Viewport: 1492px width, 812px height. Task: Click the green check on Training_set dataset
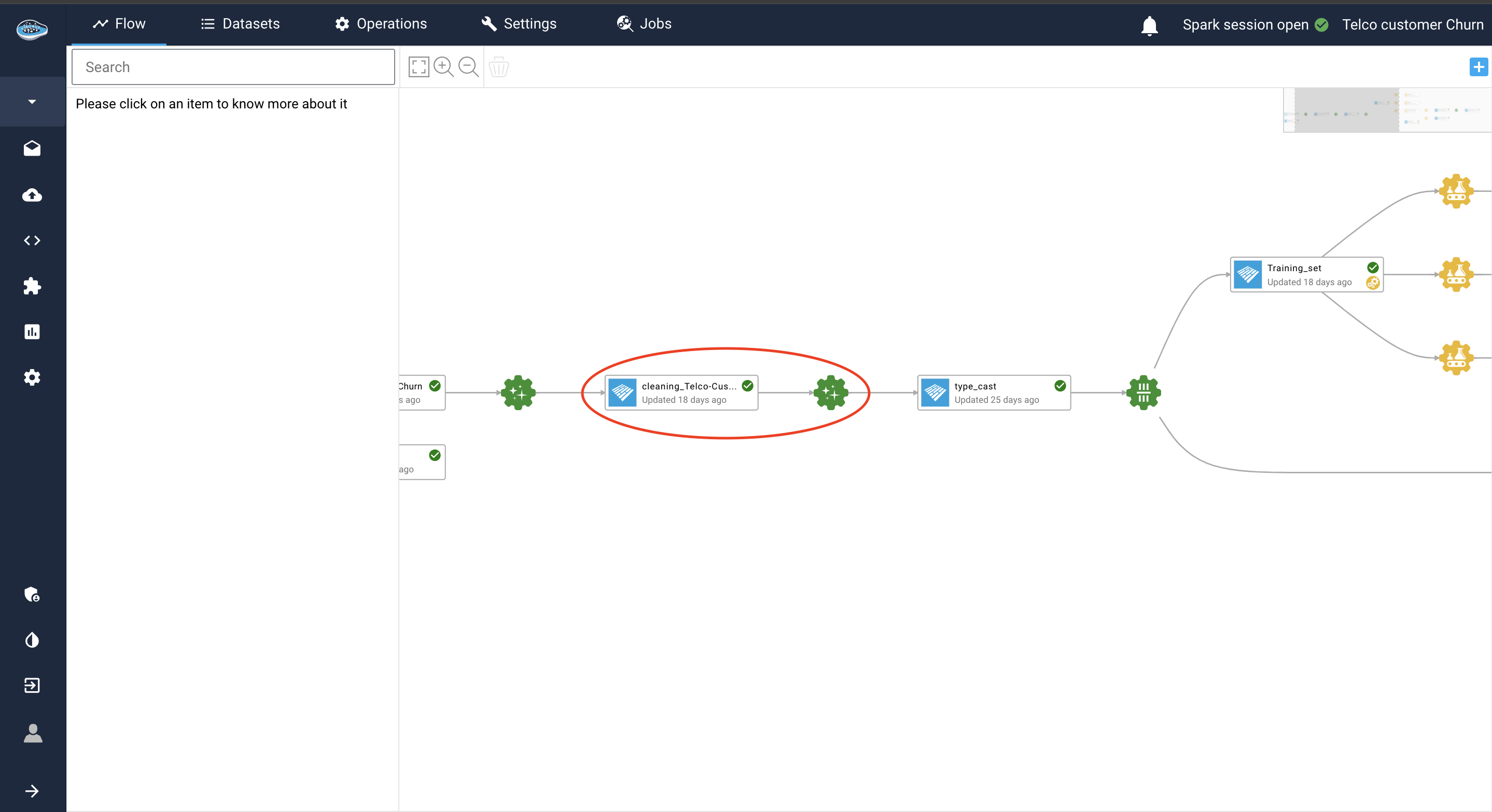[x=1372, y=268]
